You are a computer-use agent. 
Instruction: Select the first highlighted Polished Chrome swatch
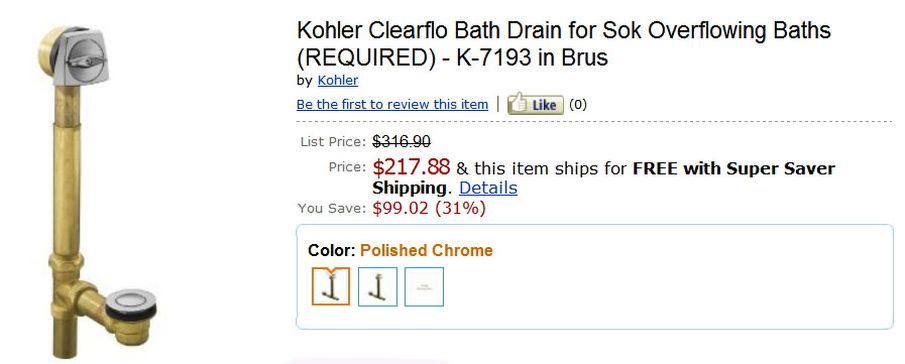pyautogui.click(x=331, y=286)
